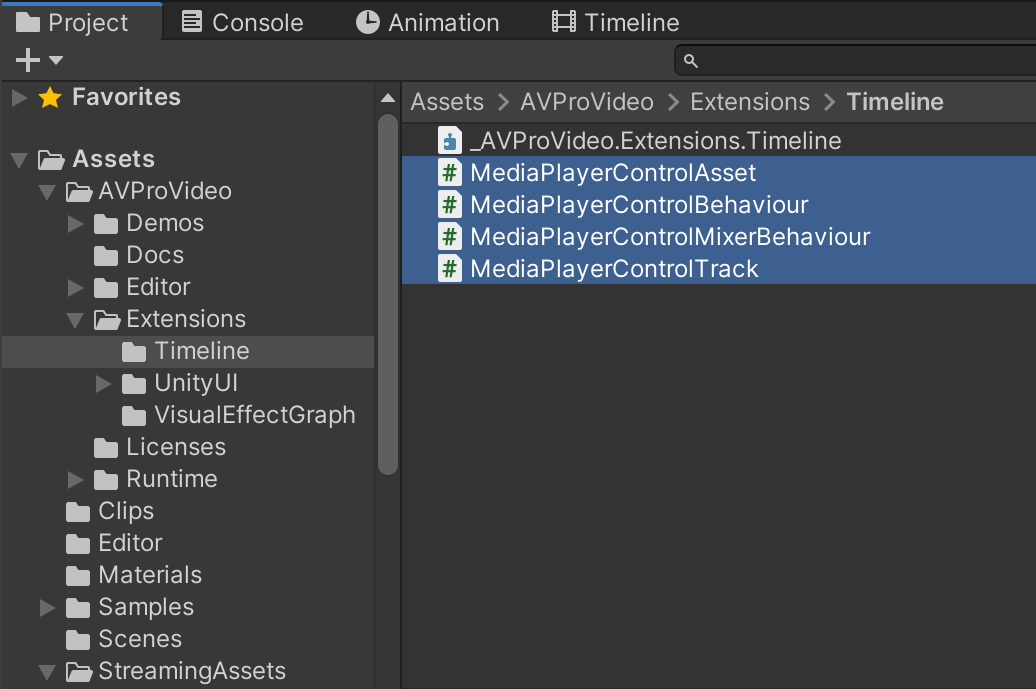Open the Clips folder in tree
The width and height of the screenshot is (1036, 689).
126,512
